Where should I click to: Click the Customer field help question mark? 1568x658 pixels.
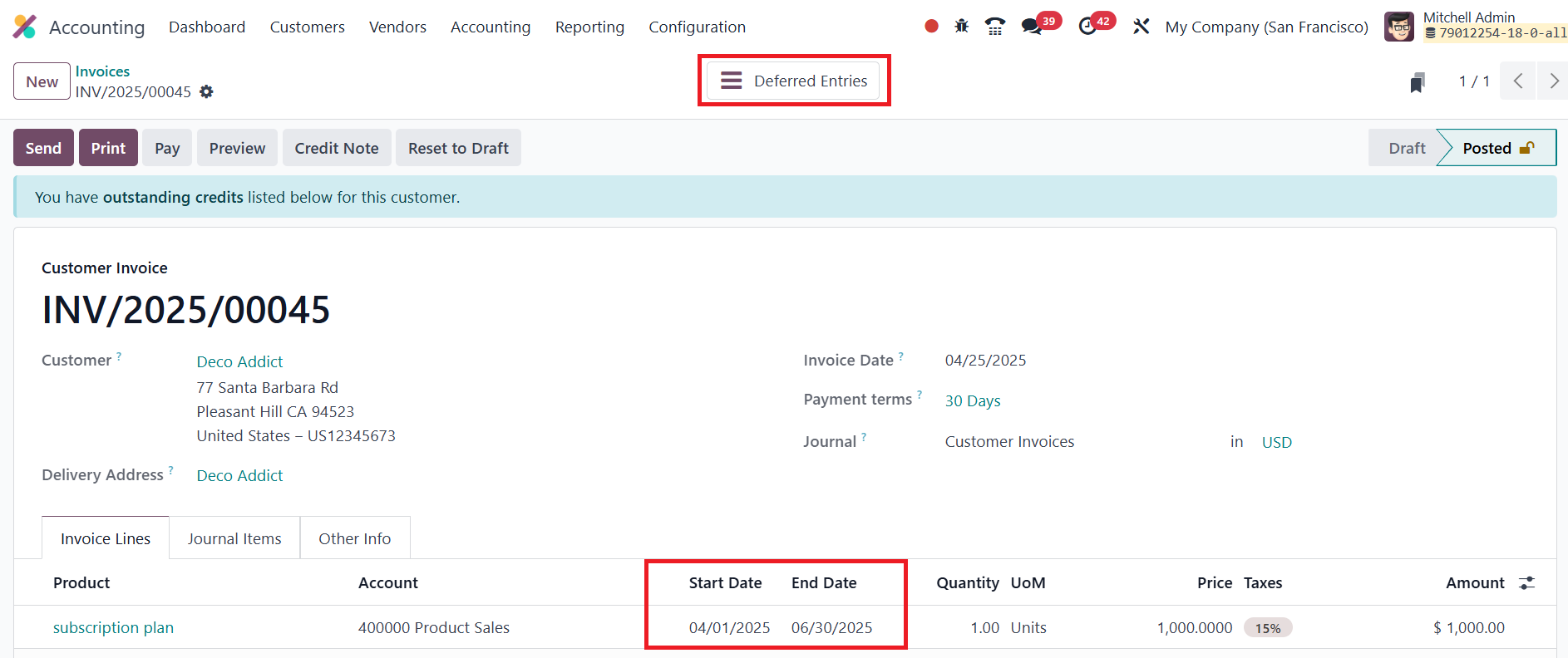click(x=119, y=356)
